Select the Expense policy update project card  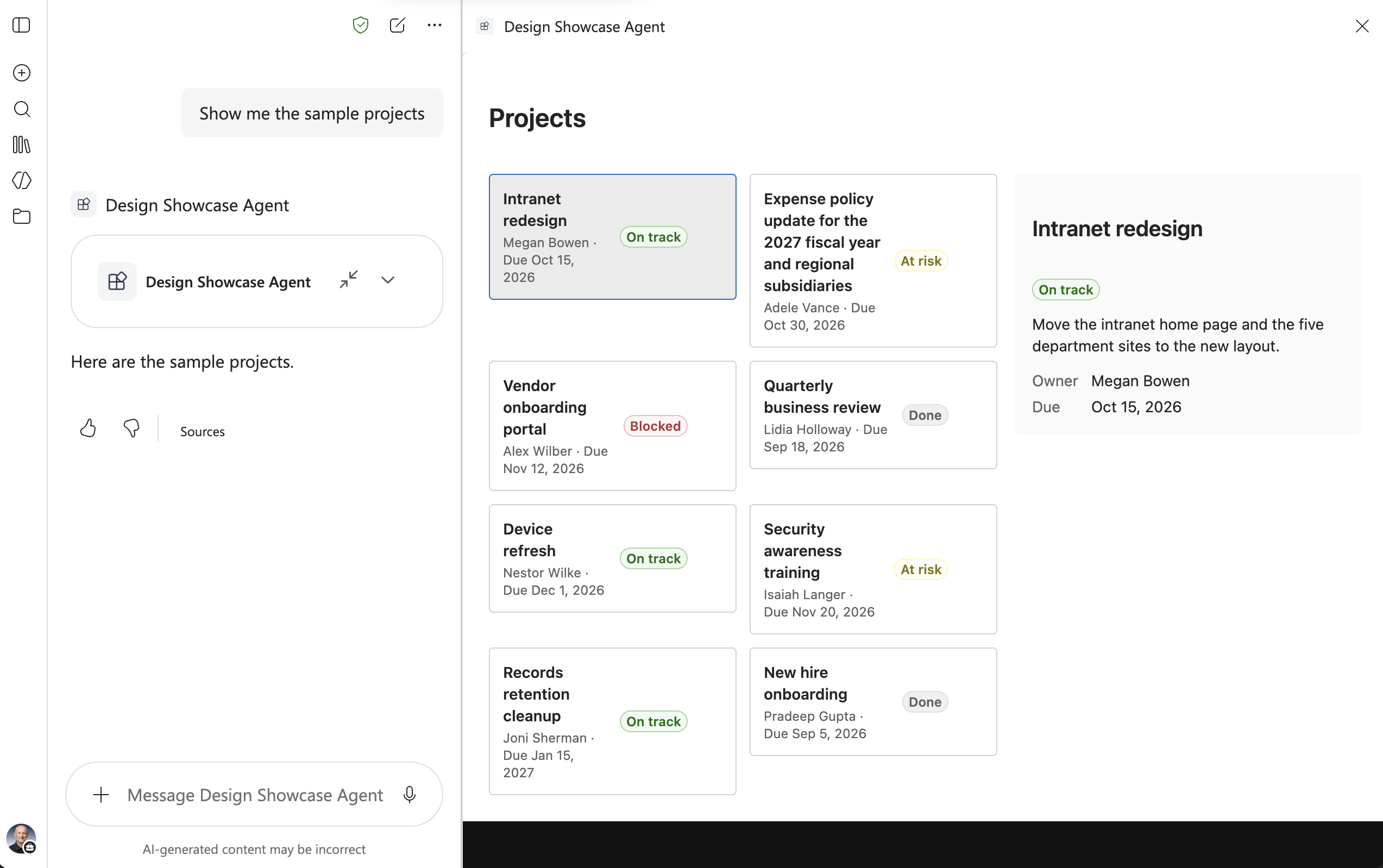click(x=873, y=261)
